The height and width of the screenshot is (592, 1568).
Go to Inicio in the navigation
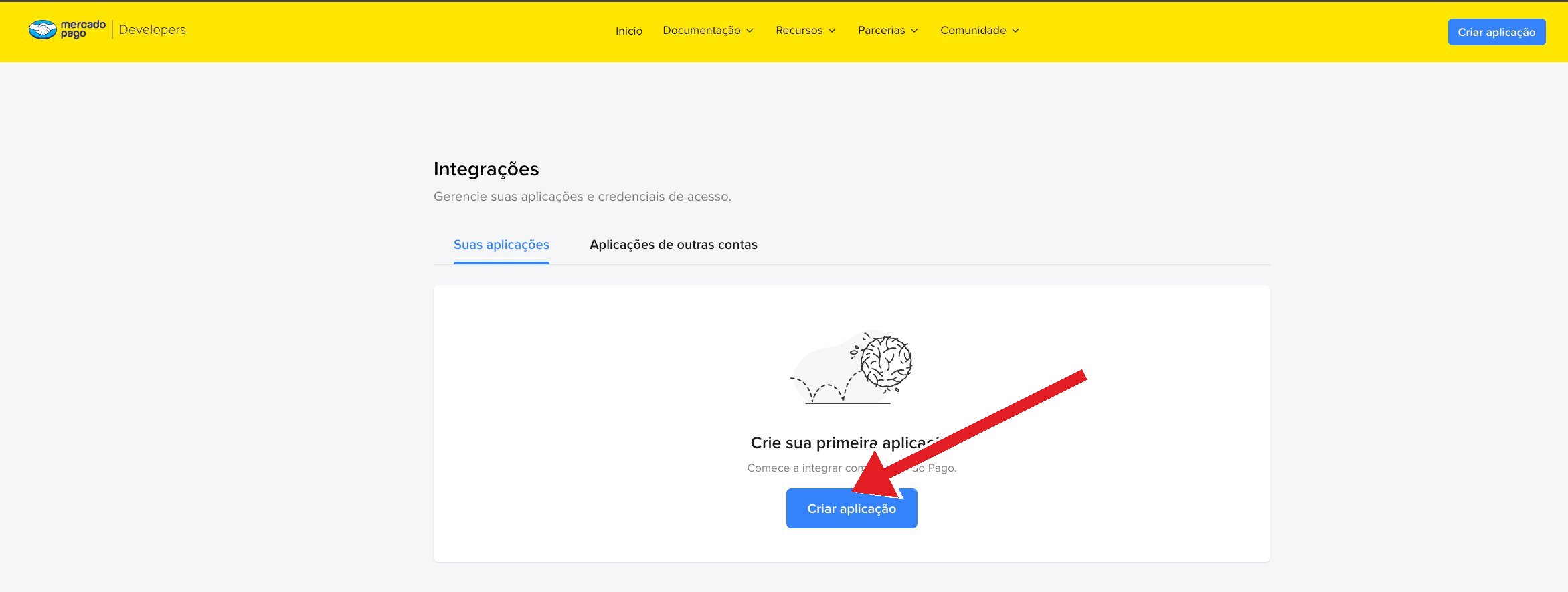[x=628, y=31]
